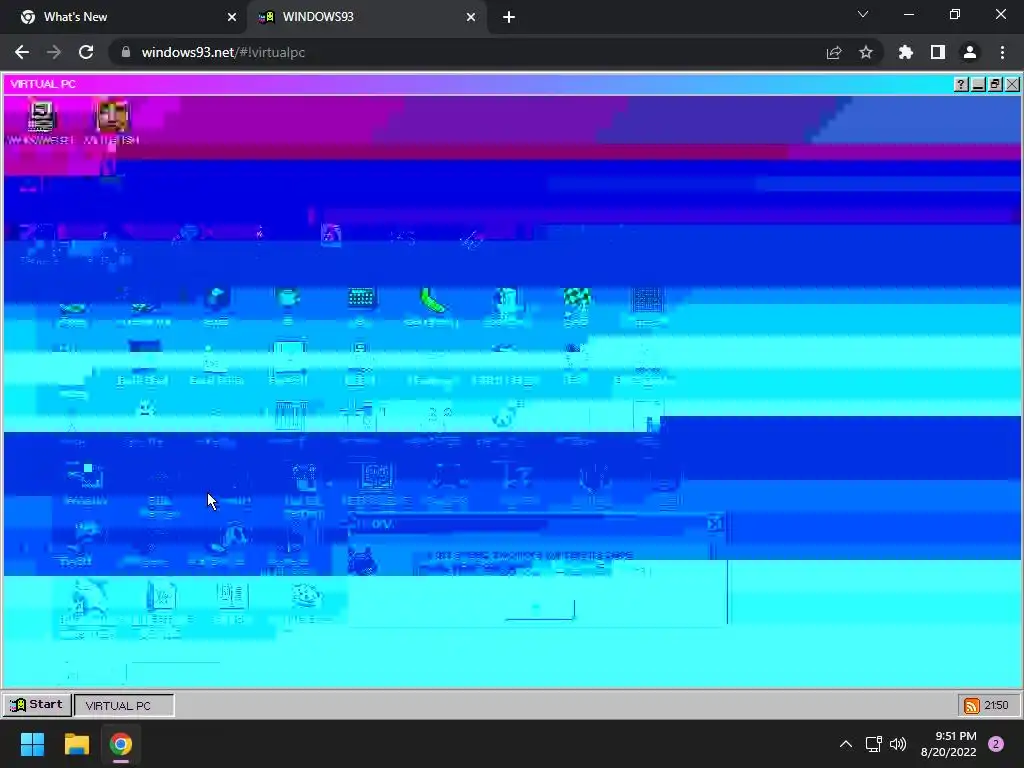Select the WINDOWS93 browser tab
This screenshot has height=768, width=1024.
point(366,17)
